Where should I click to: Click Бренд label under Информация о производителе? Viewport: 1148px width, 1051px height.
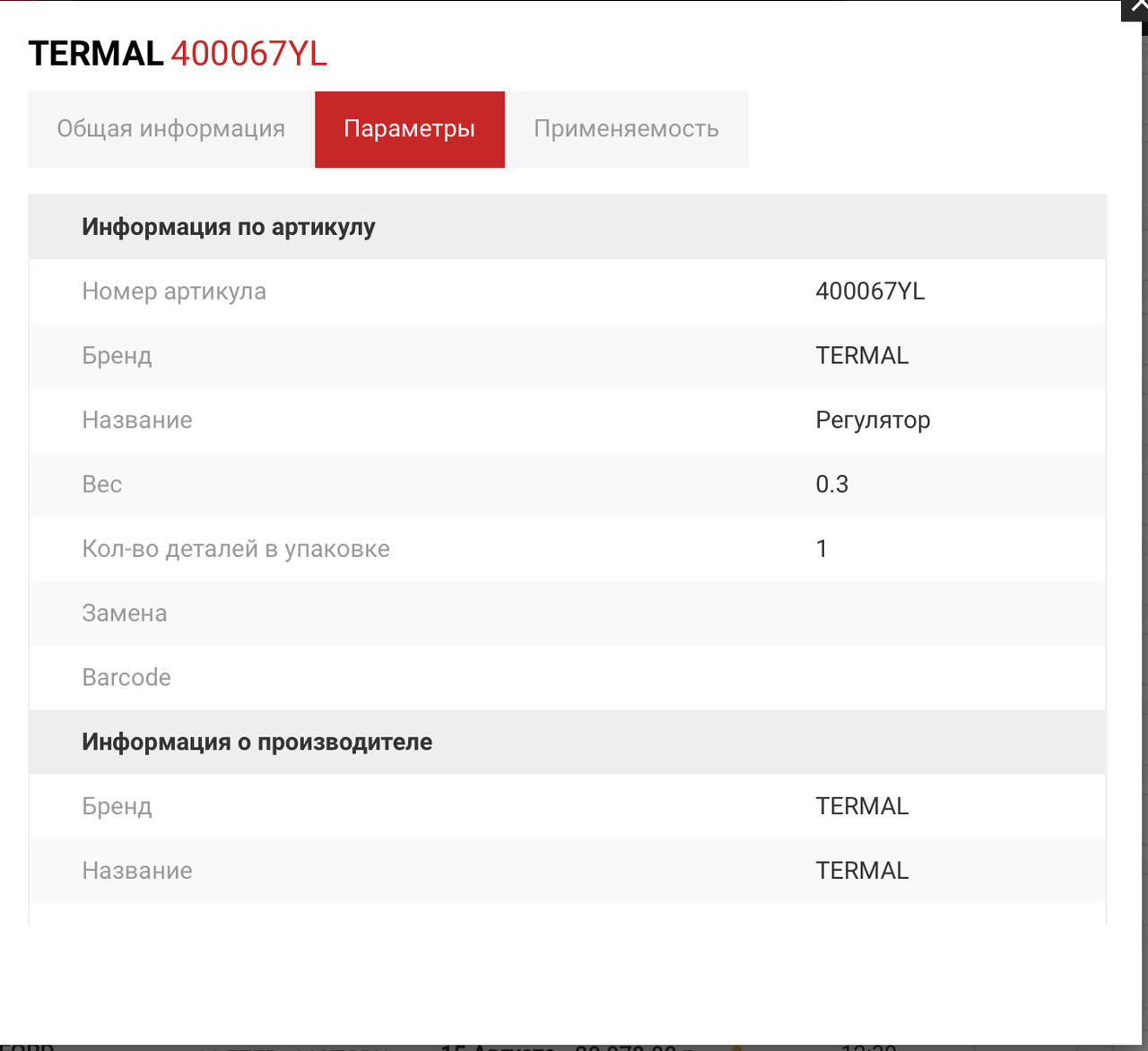point(117,807)
